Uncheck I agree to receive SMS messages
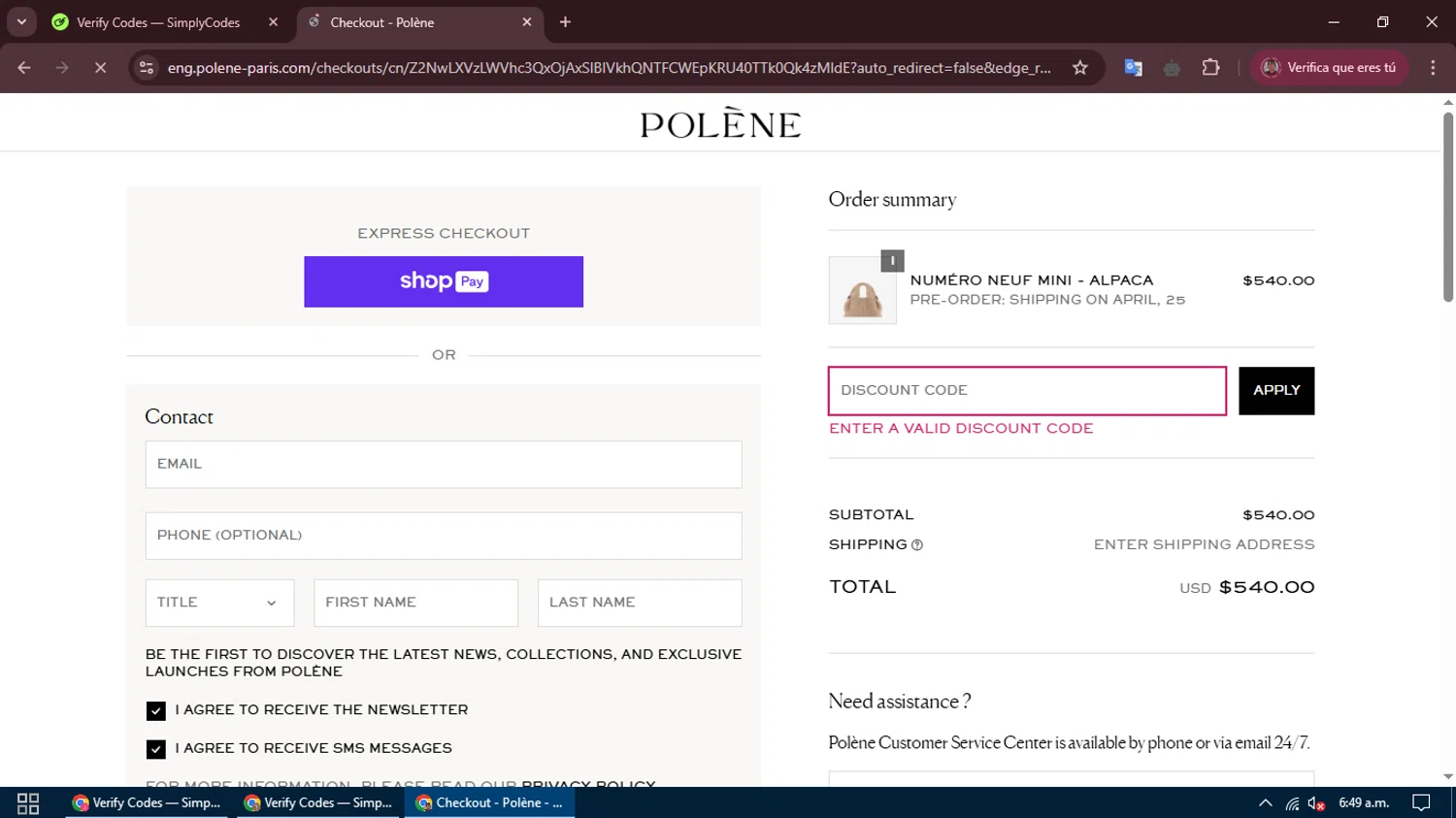 tap(155, 749)
